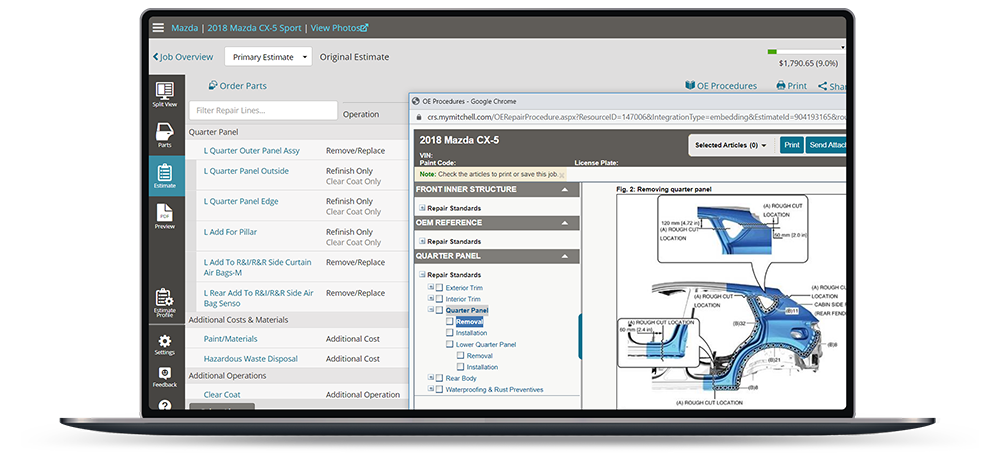Check the Exterior Trim checkbox

(x=439, y=288)
